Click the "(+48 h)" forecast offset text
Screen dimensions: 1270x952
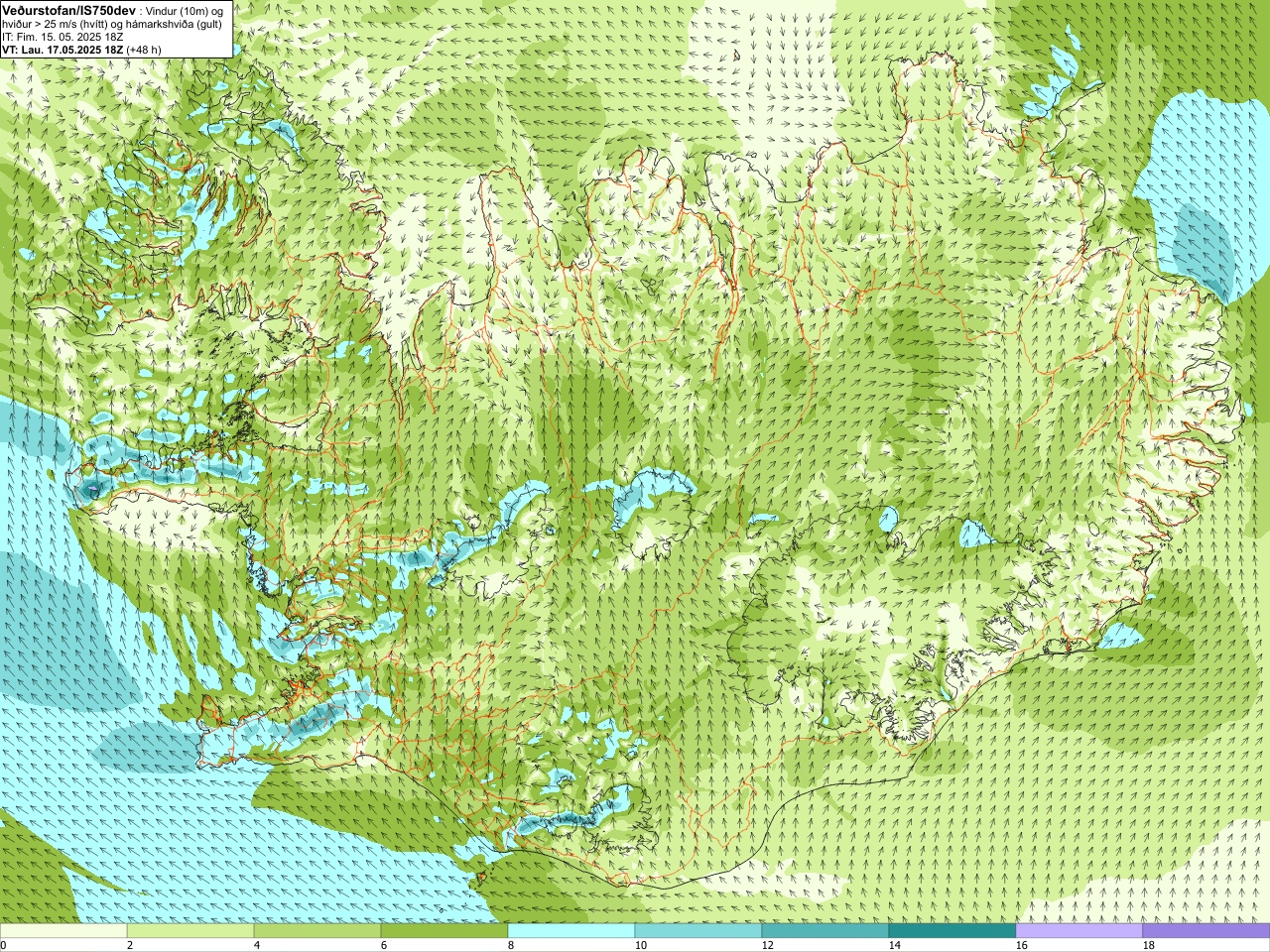(144, 49)
